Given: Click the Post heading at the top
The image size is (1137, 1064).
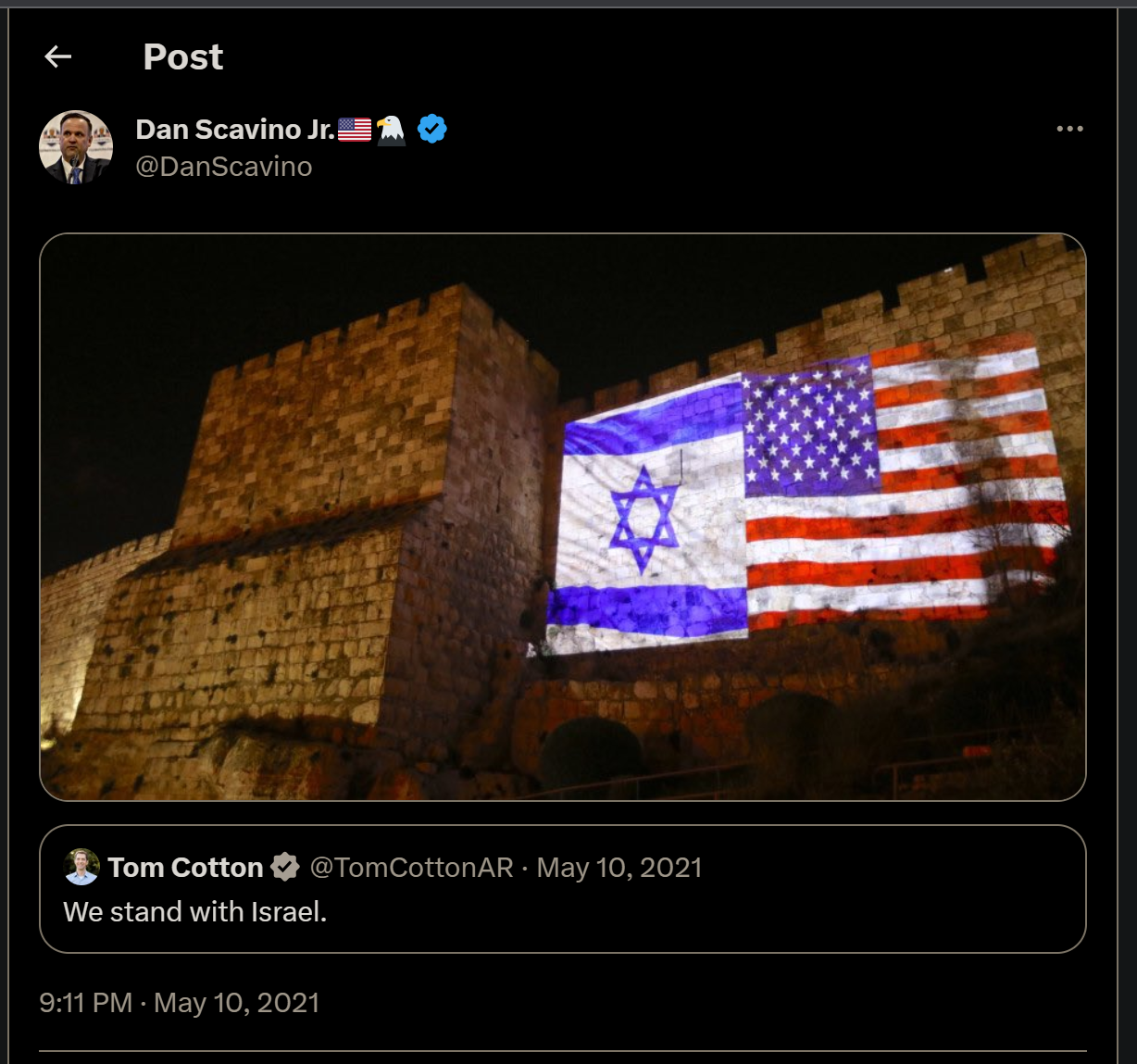Looking at the screenshot, I should point(183,57).
